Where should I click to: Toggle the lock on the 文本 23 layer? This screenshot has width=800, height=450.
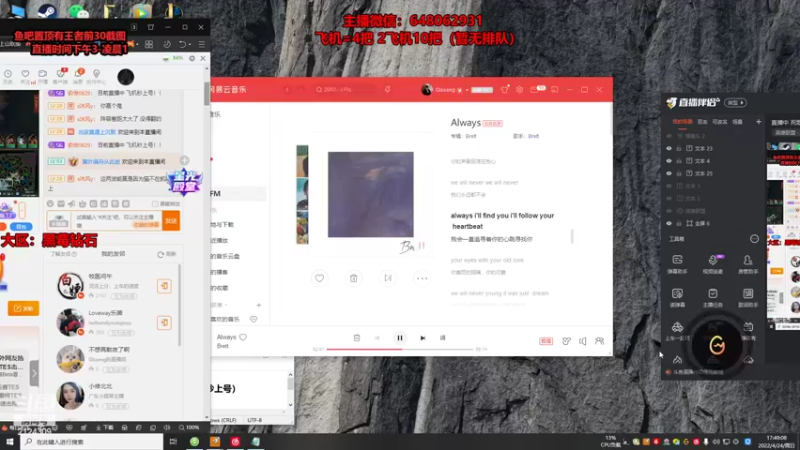click(679, 148)
